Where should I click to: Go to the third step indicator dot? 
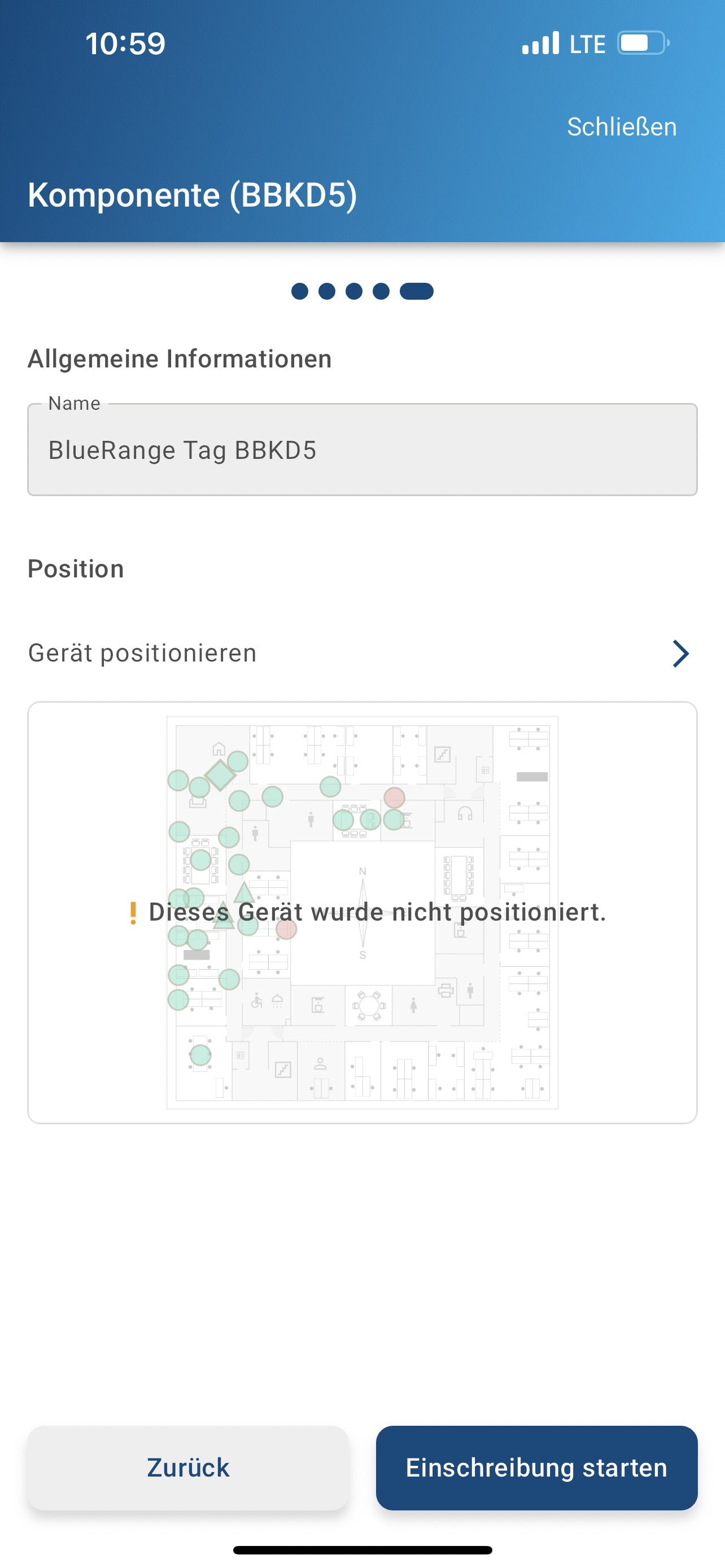coord(353,292)
